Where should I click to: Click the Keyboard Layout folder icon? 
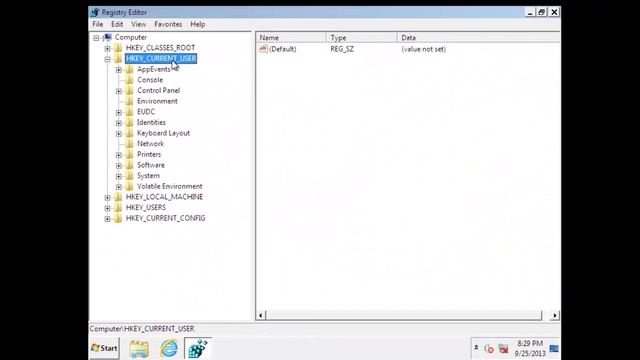point(130,133)
